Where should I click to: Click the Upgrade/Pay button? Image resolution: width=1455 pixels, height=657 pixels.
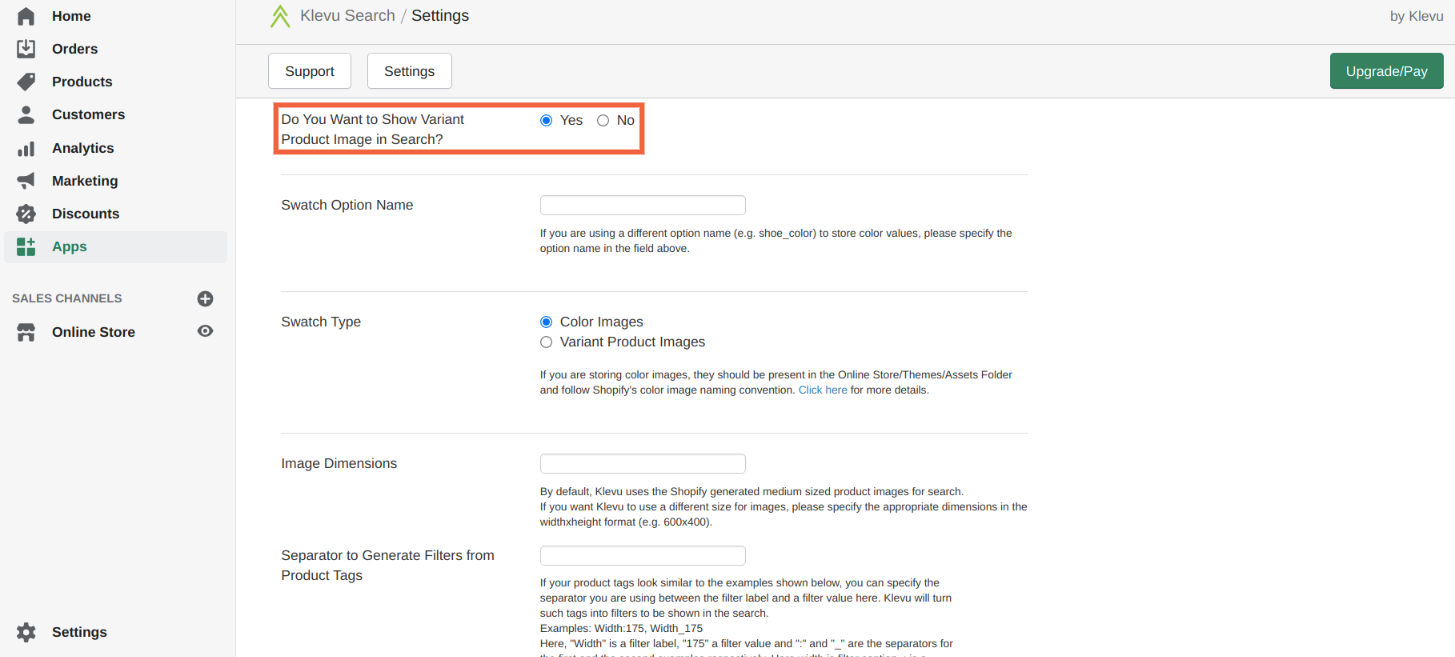click(x=1386, y=71)
